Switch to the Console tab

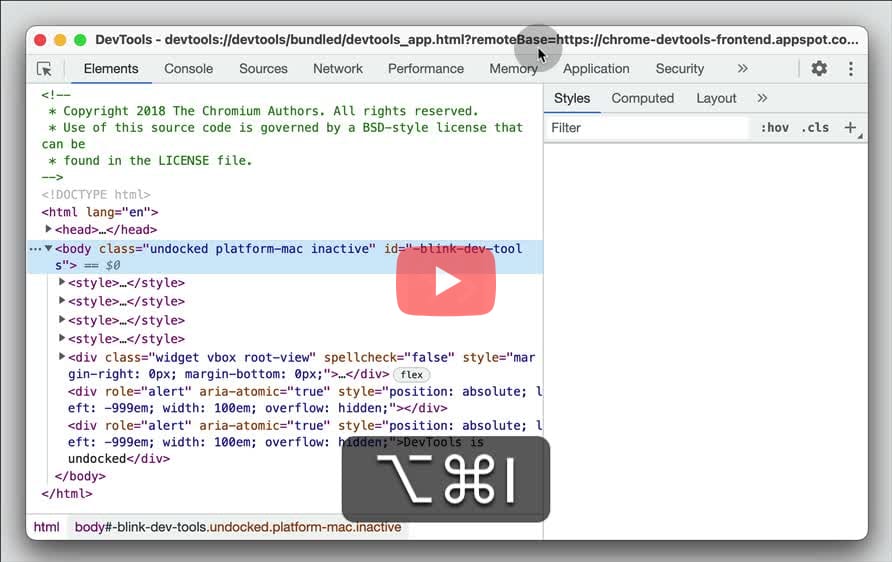pos(188,69)
